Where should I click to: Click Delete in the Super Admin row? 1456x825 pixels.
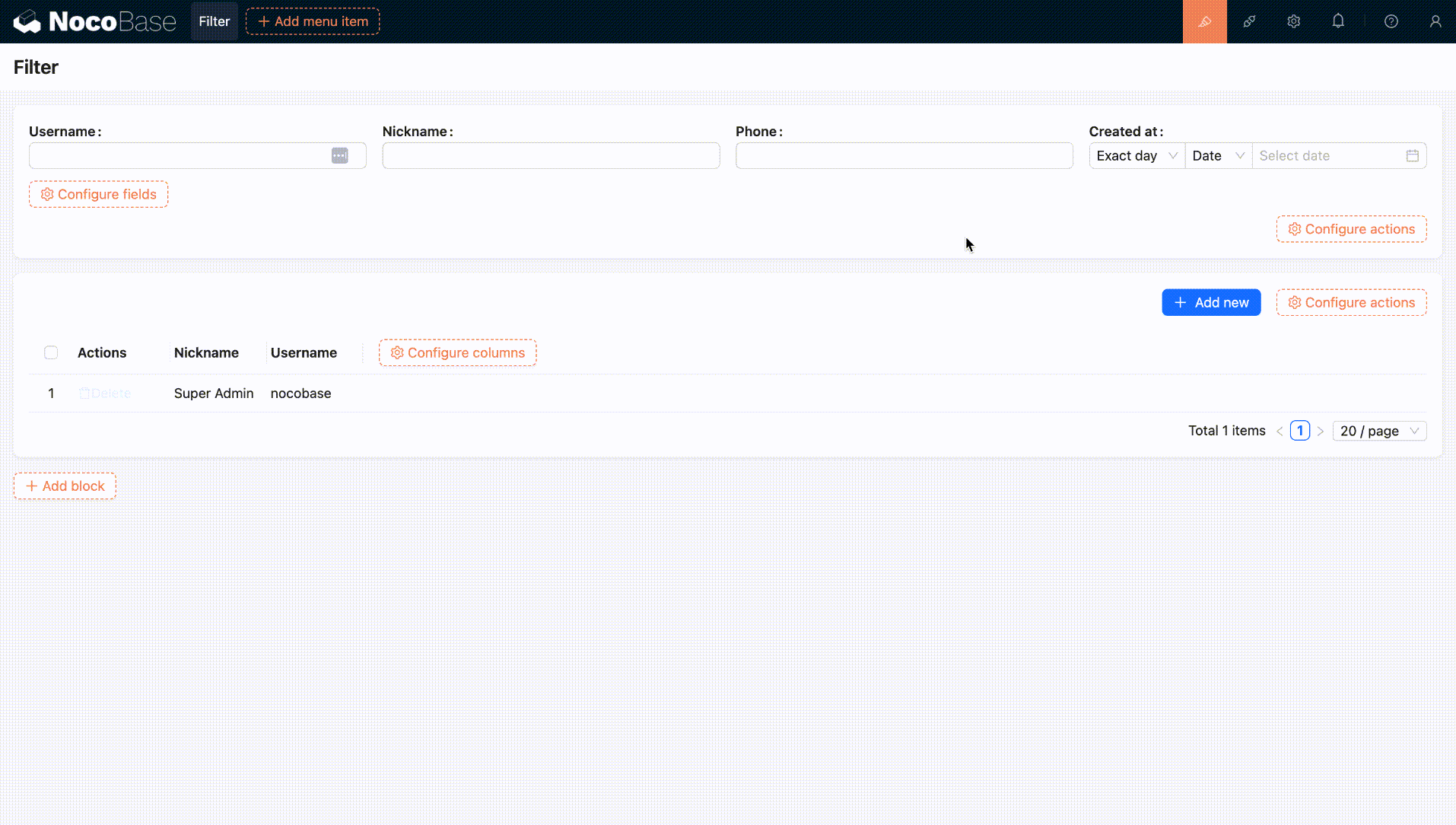click(x=105, y=393)
